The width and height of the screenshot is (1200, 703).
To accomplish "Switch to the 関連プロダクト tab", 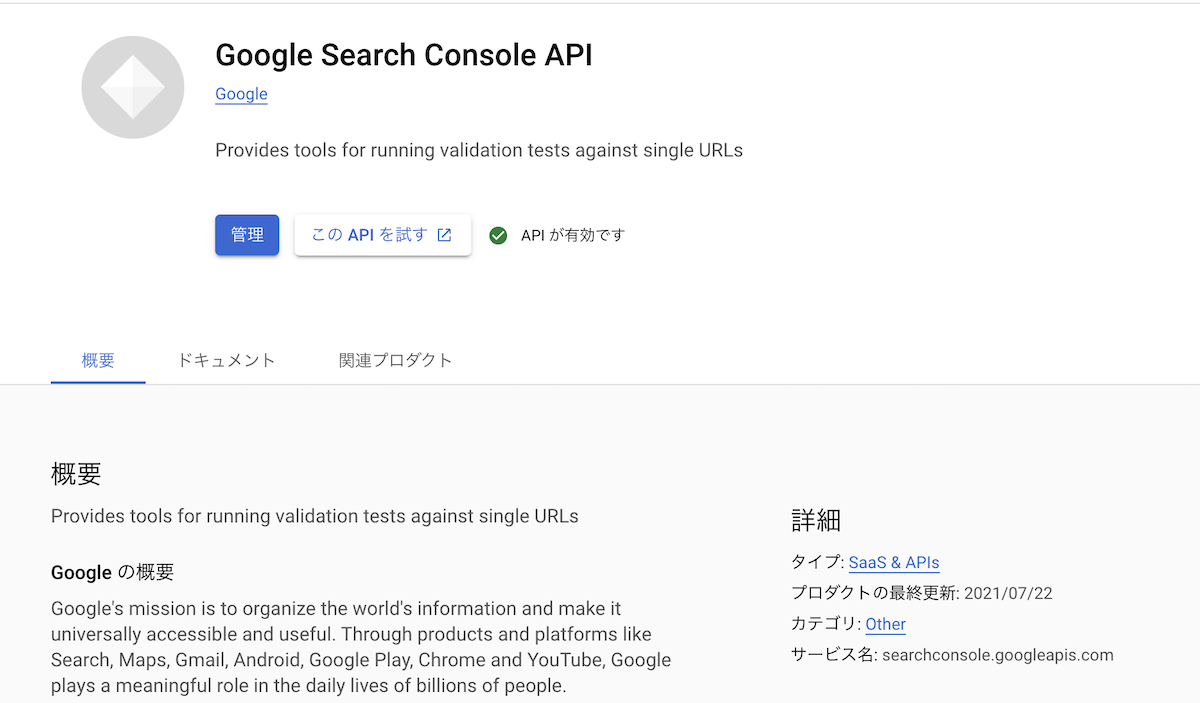I will tap(396, 360).
